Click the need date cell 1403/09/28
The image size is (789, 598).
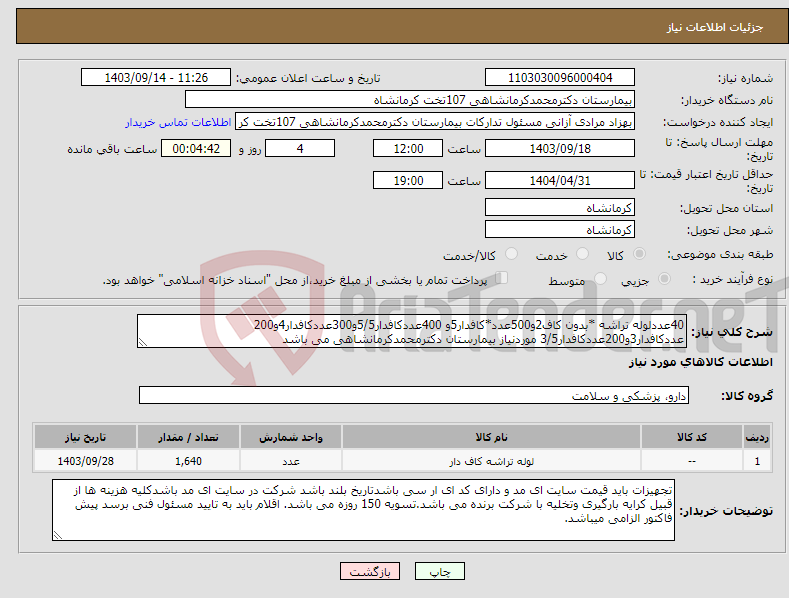86,461
